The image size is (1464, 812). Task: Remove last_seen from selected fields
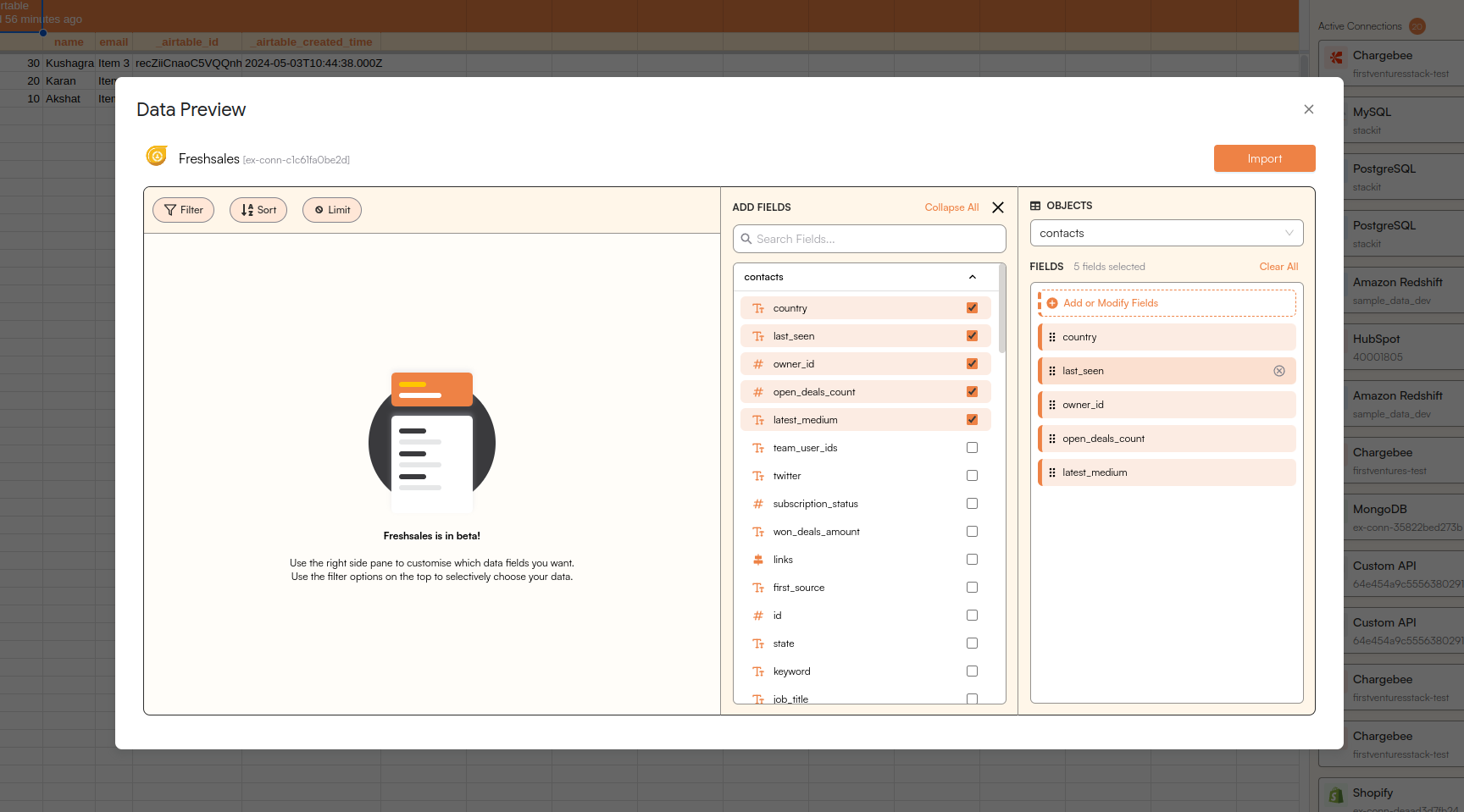click(x=1279, y=371)
